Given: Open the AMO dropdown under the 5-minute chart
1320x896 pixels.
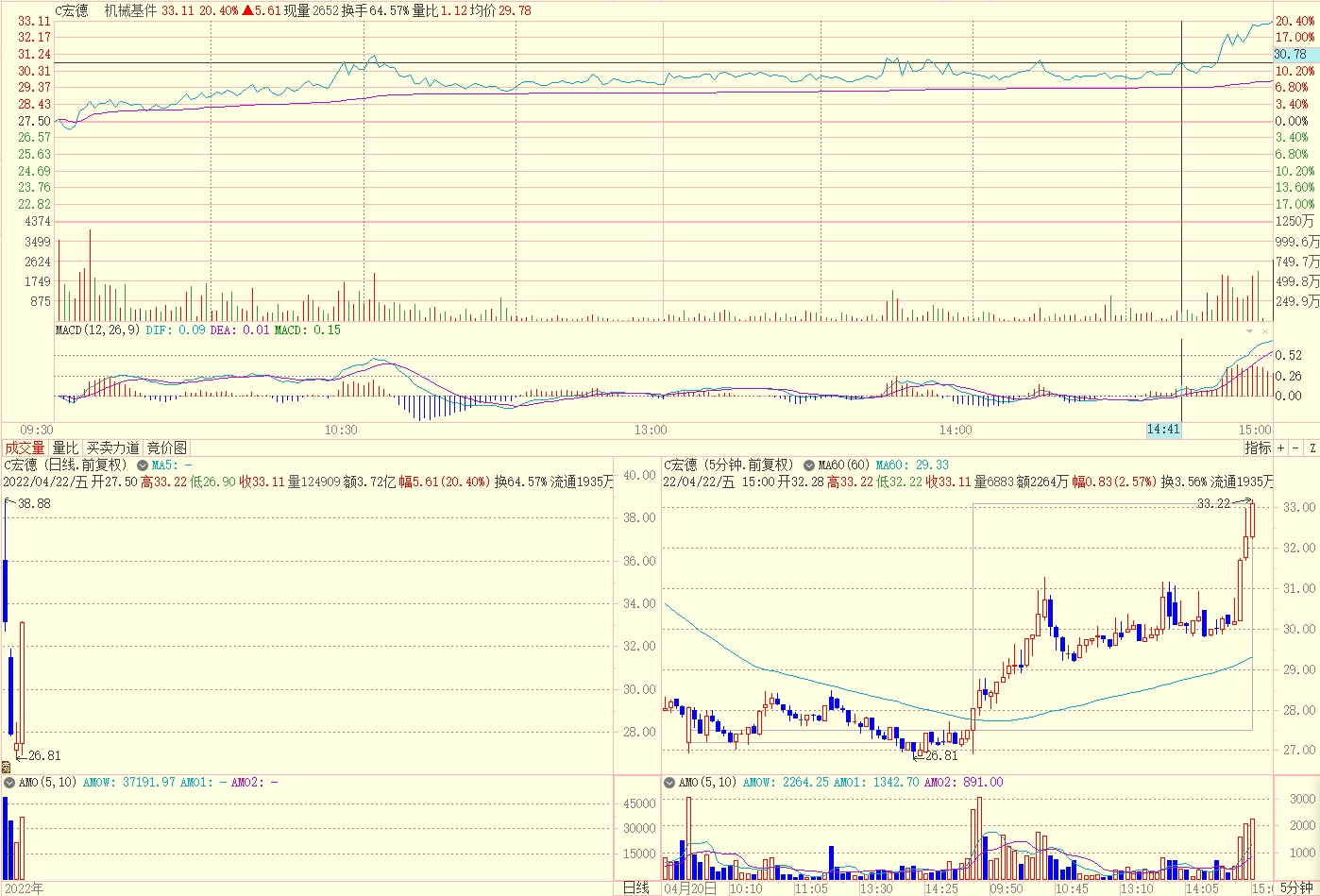Looking at the screenshot, I should point(669,783).
